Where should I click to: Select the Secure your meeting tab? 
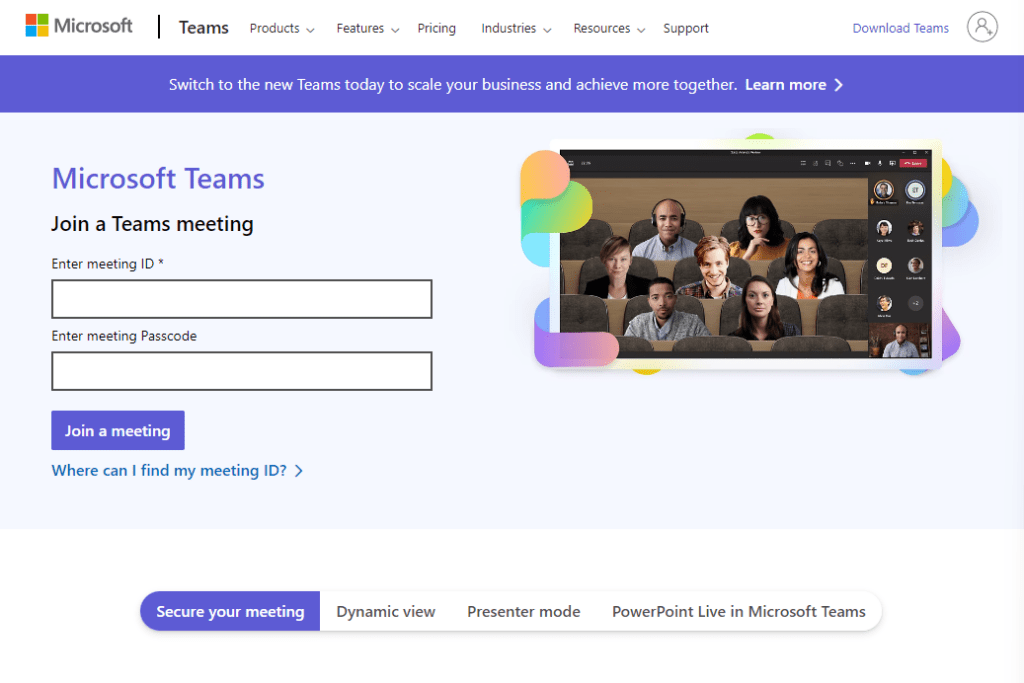coord(230,611)
